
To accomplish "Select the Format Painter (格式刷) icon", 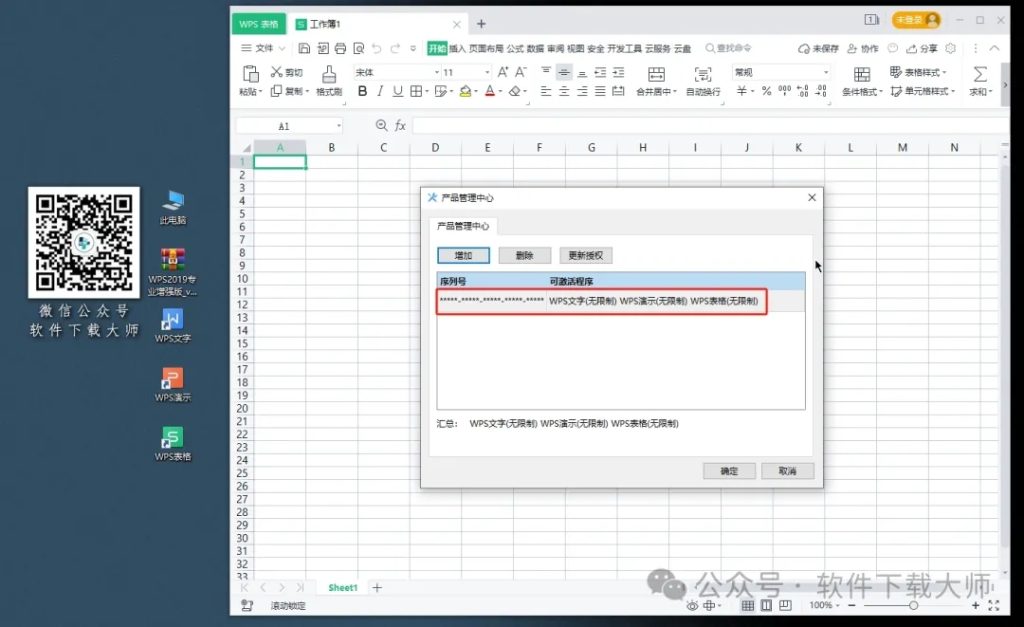I will pyautogui.click(x=327, y=81).
